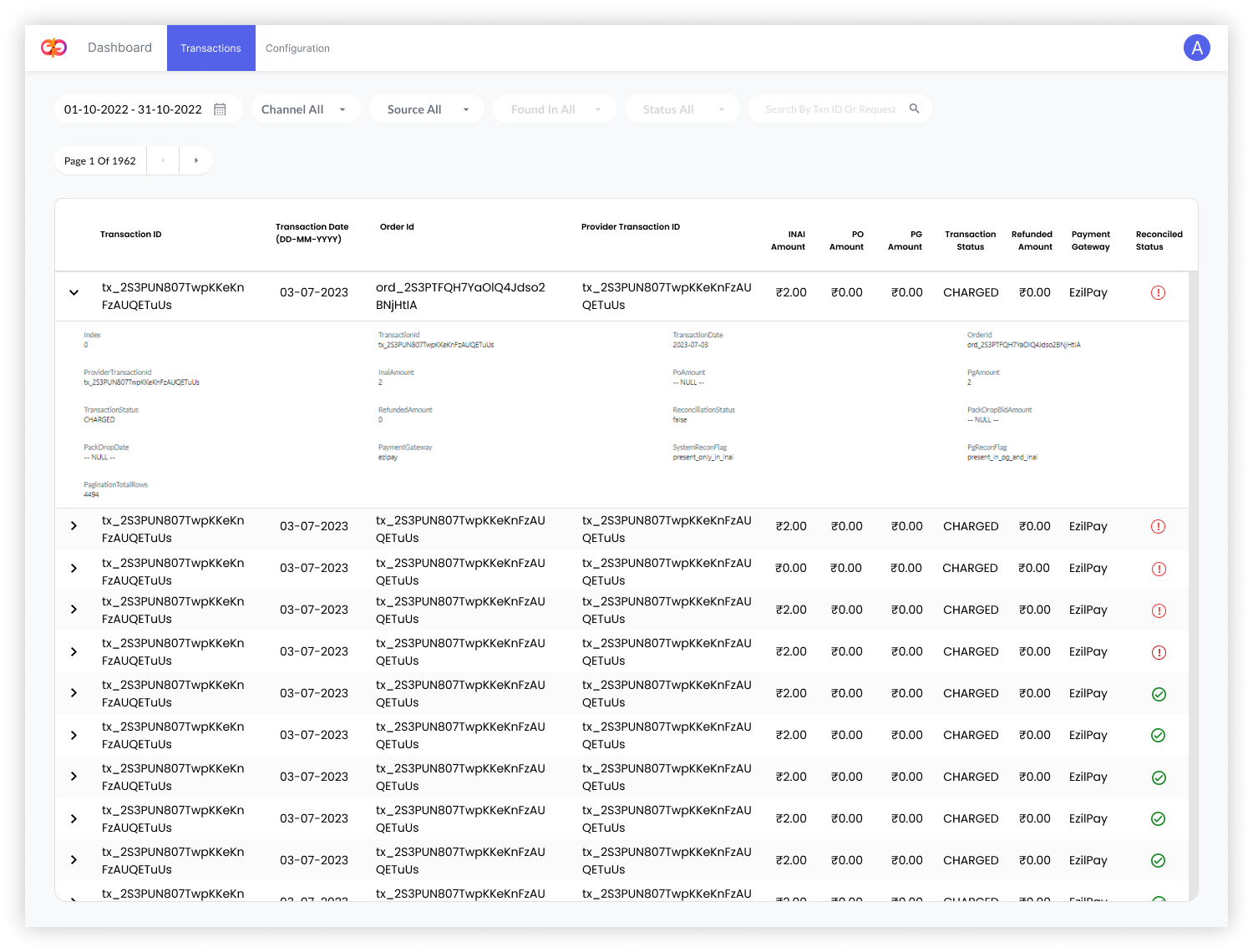Click the INAI Amount column header
The image size is (1253, 952).
pyautogui.click(x=788, y=241)
